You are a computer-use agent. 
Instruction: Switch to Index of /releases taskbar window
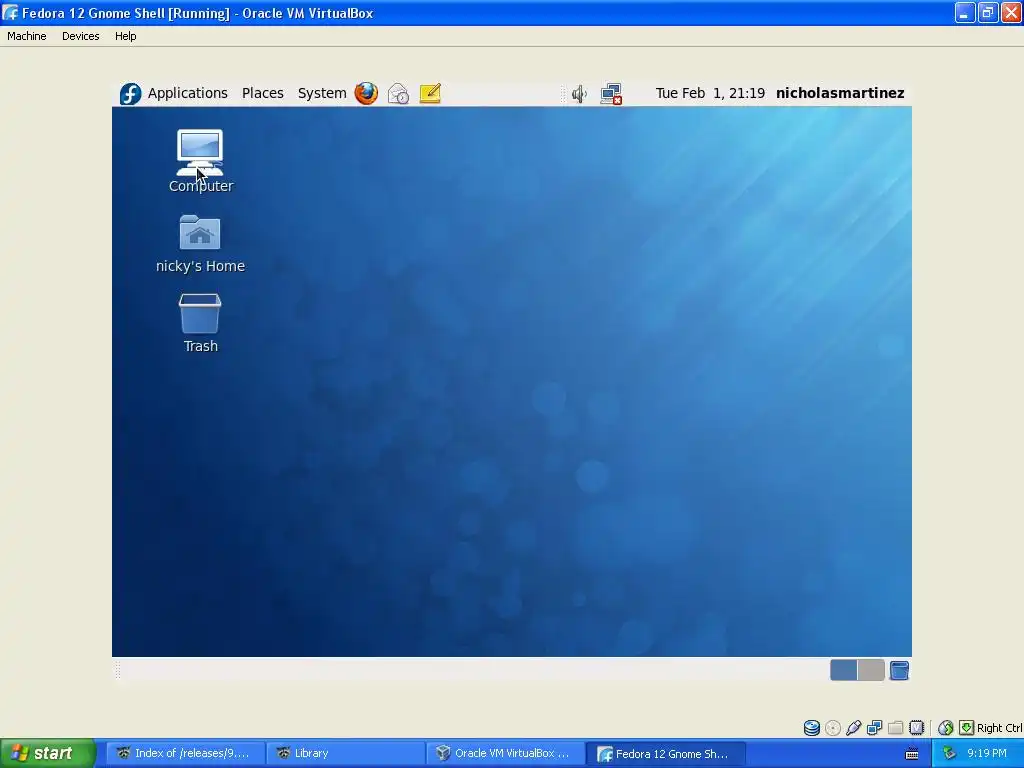[186, 753]
